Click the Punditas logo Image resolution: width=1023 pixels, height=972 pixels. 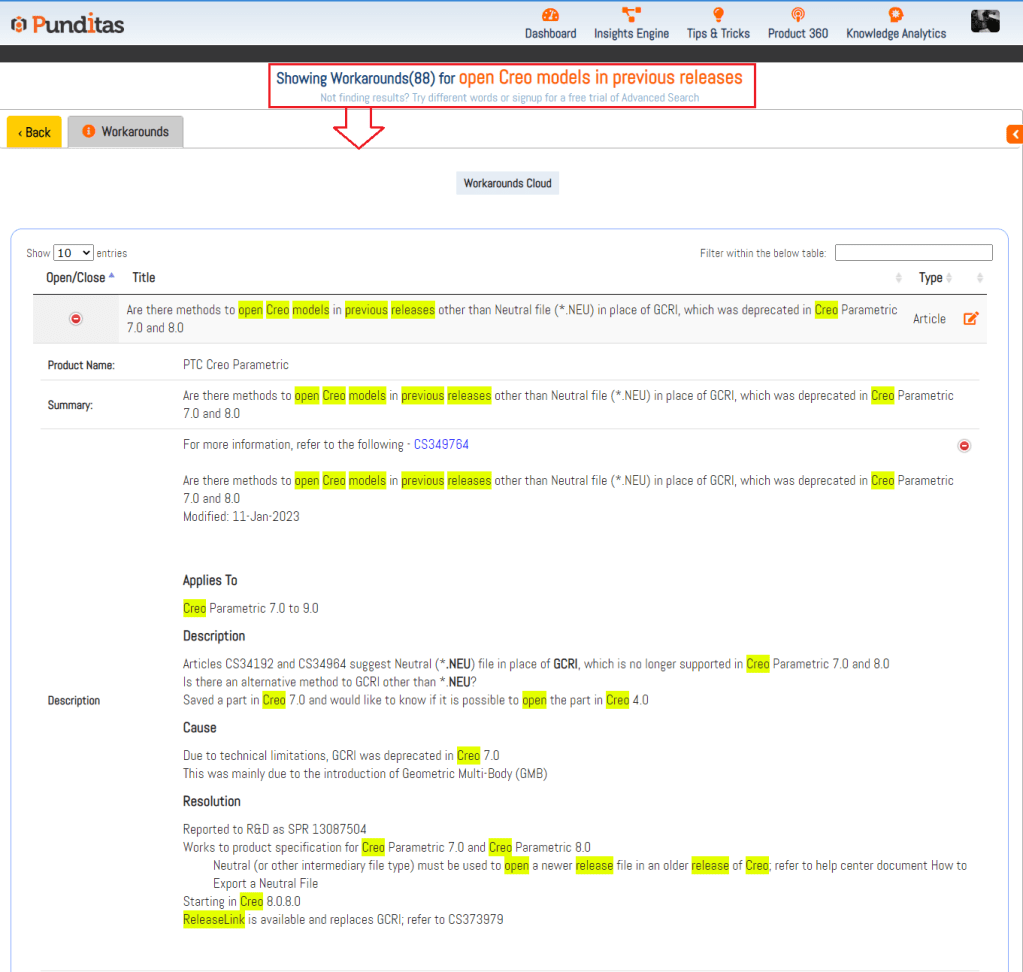coord(68,23)
